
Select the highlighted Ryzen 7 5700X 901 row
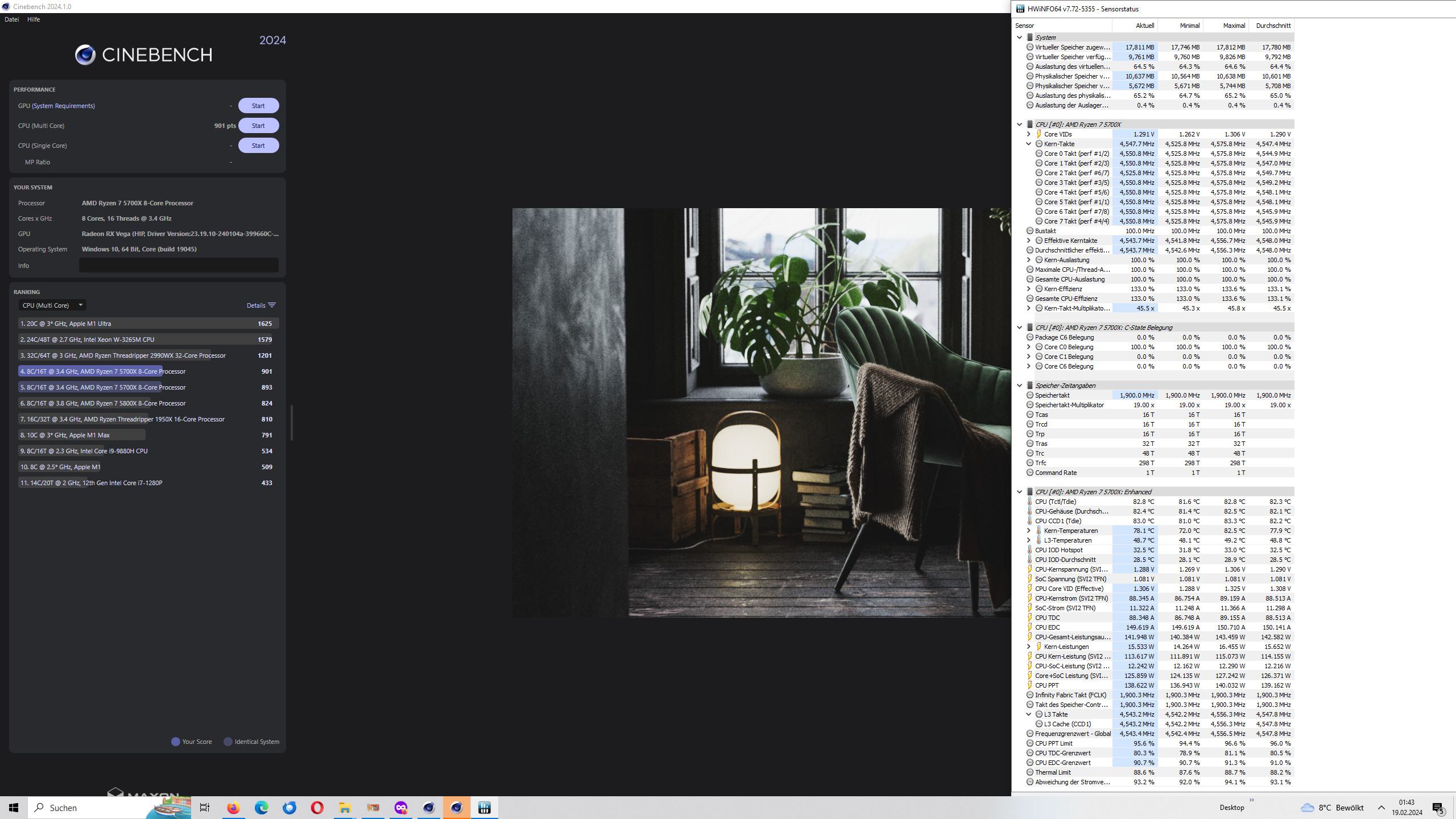[x=148, y=371]
